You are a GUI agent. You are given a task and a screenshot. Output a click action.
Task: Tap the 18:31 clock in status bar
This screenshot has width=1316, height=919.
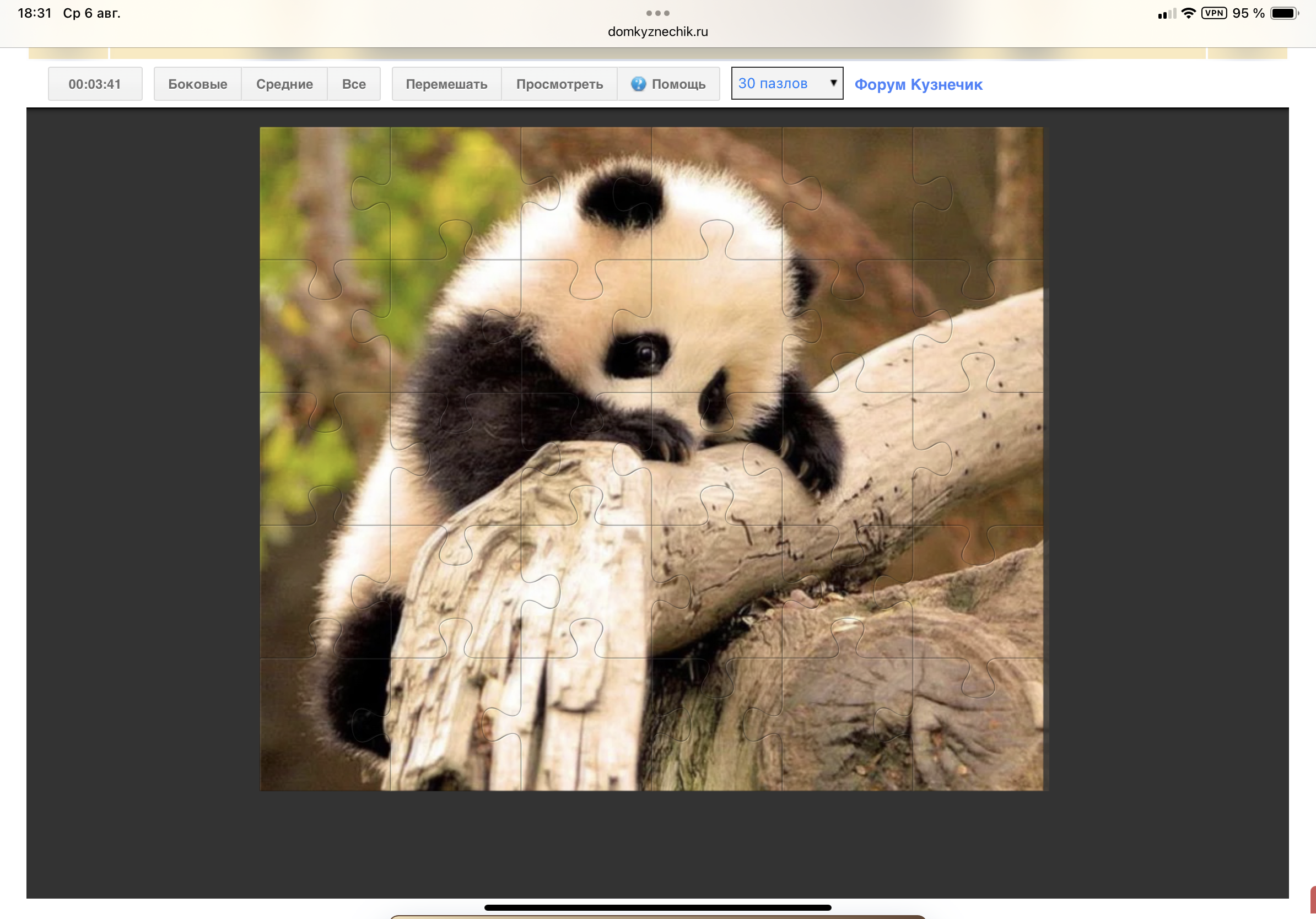pyautogui.click(x=34, y=13)
